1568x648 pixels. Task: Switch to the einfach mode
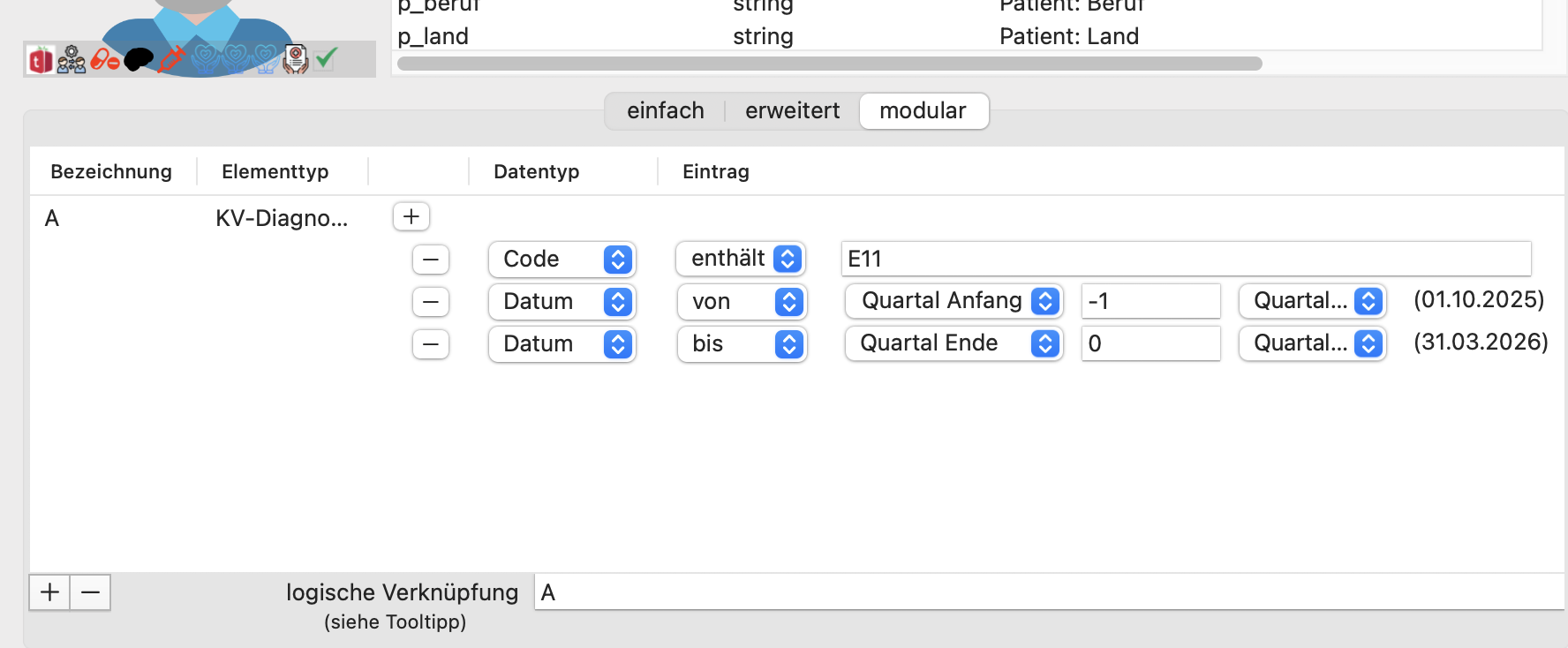coord(666,111)
